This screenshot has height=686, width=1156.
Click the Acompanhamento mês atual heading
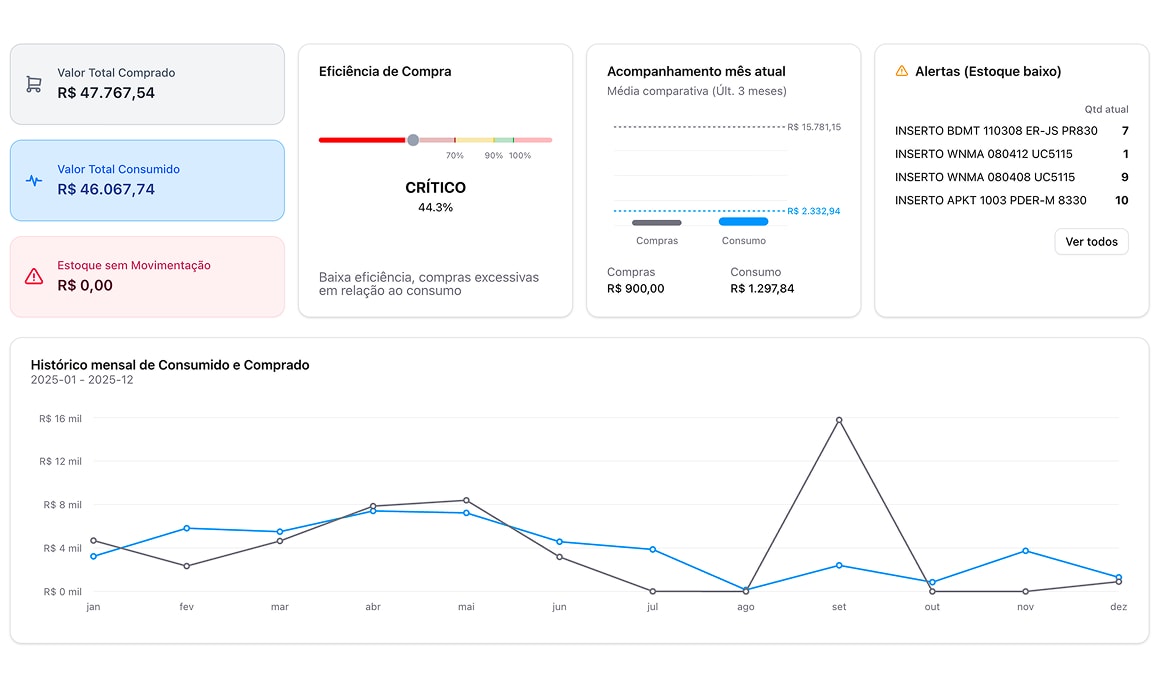(x=696, y=72)
